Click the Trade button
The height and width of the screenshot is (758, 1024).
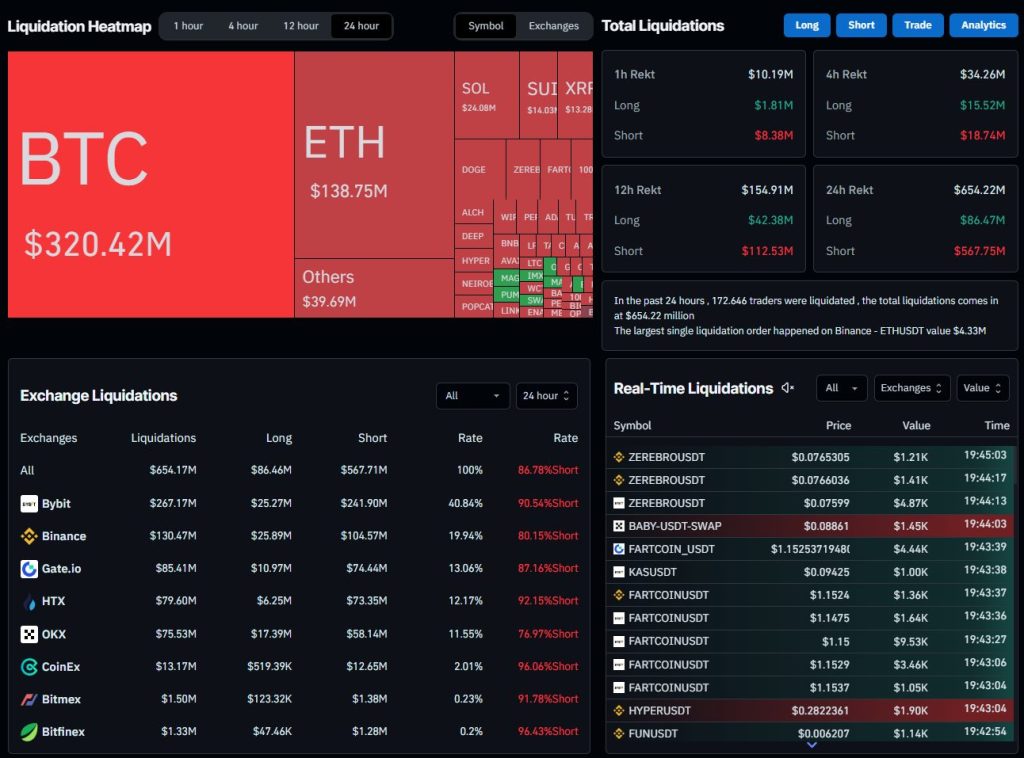pos(918,25)
